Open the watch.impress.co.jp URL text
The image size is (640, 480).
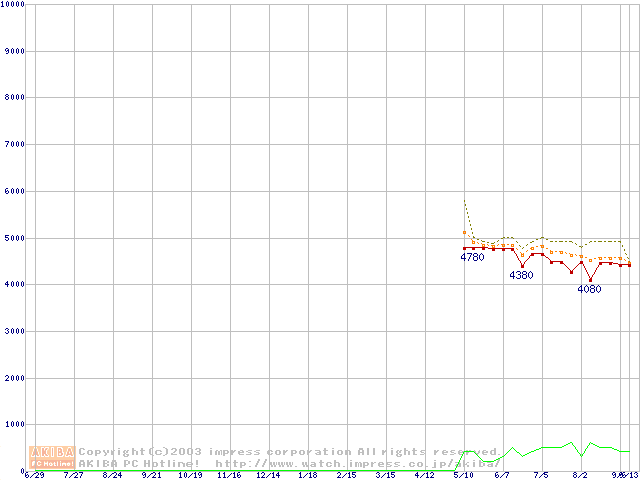pos(357,464)
